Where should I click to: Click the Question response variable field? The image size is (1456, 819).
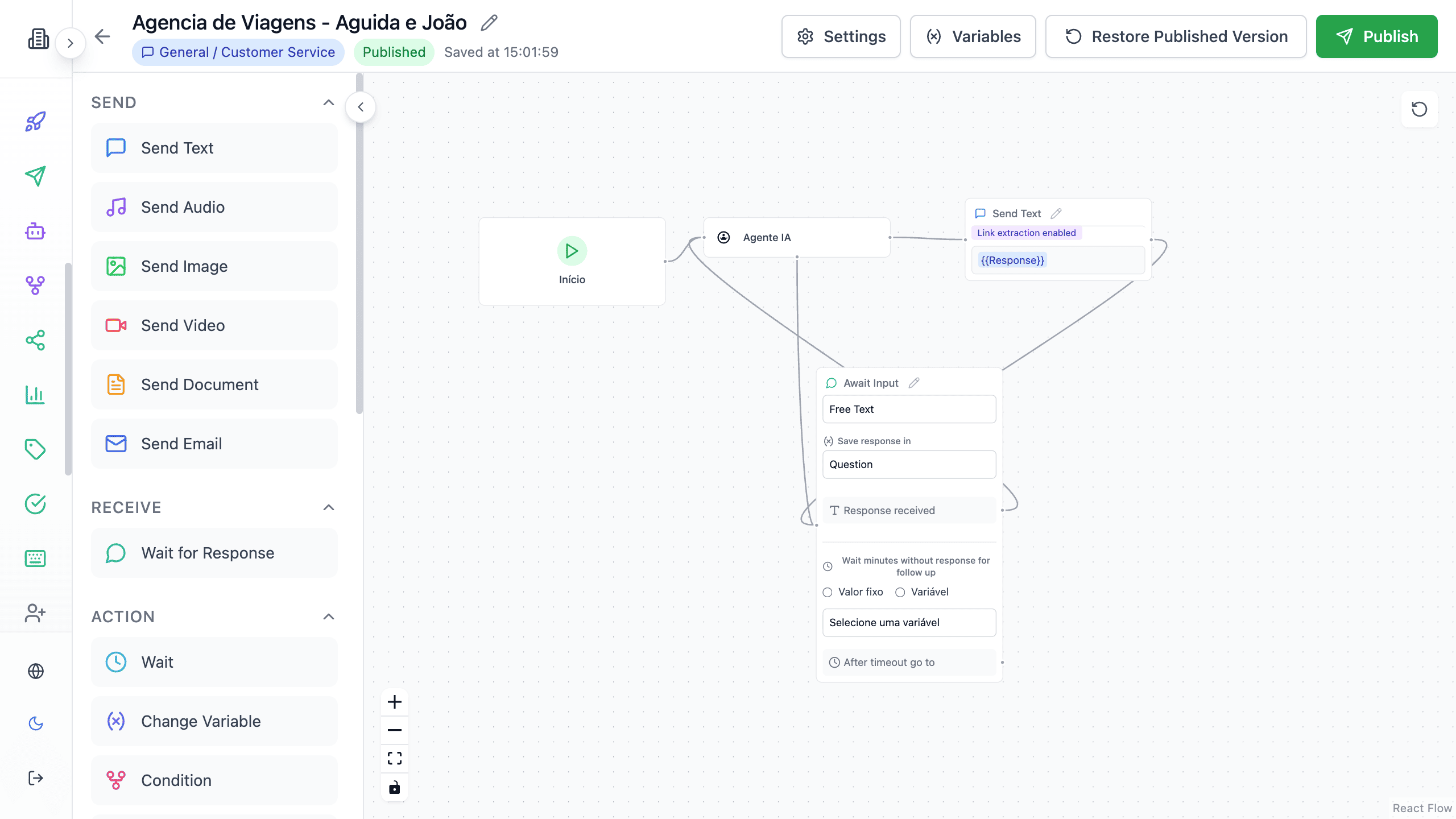908,464
